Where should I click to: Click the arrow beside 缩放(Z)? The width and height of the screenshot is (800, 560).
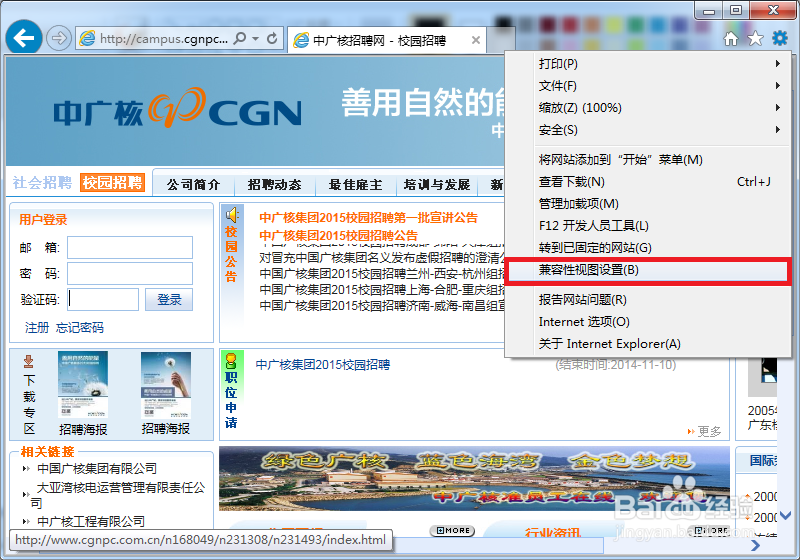pyautogui.click(x=778, y=108)
